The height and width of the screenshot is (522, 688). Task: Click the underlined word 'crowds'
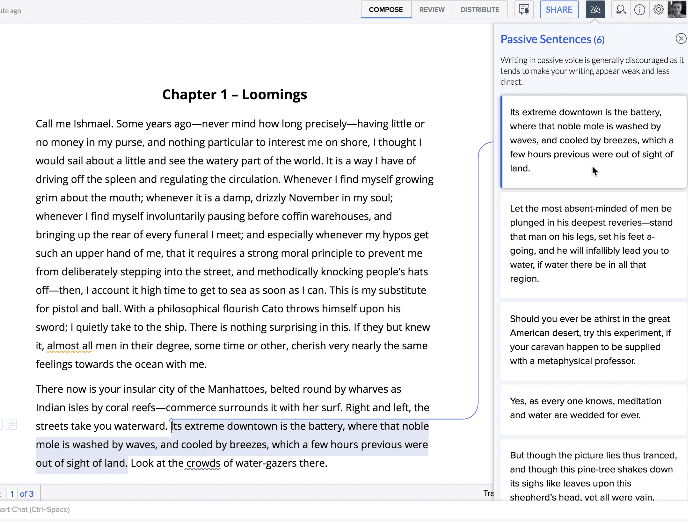(x=203, y=463)
